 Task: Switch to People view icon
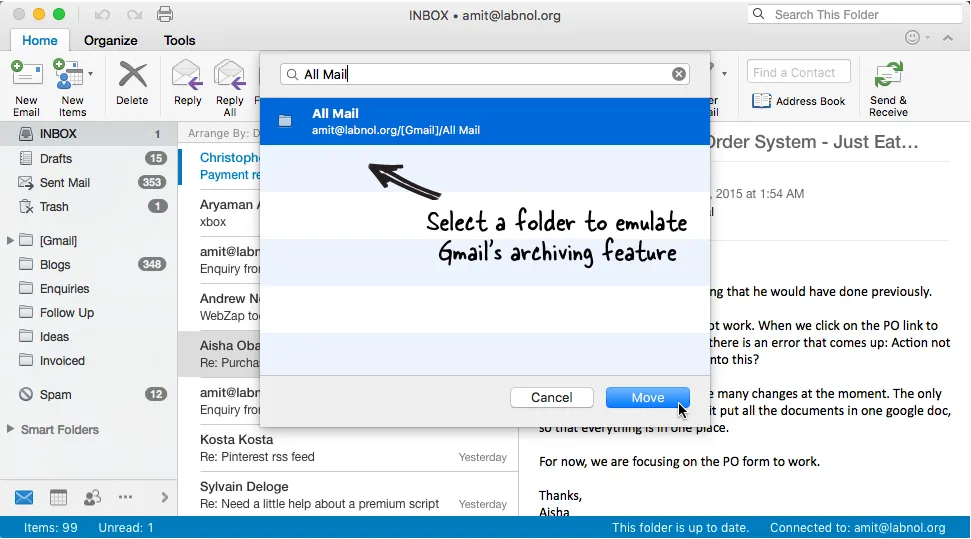coord(92,497)
